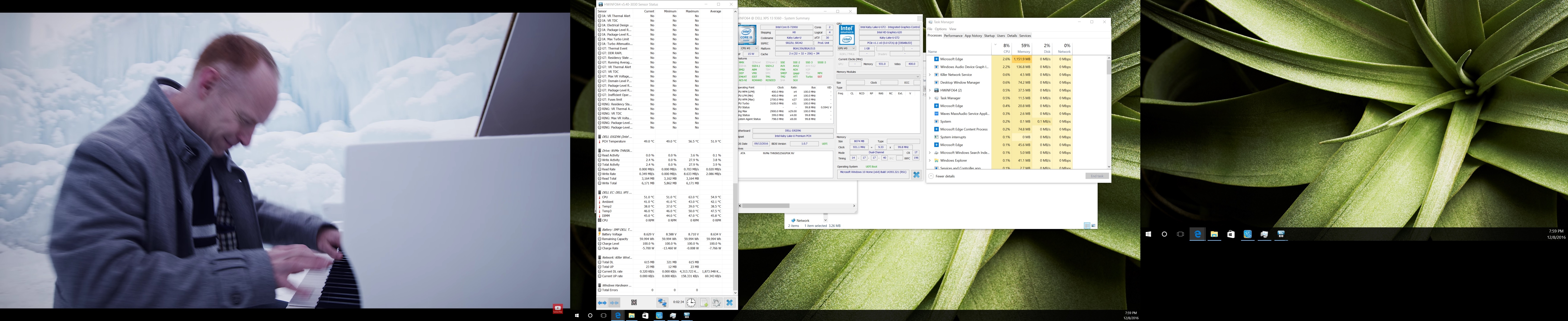
Task: Open the File menu in Task Manager
Action: coord(929,29)
